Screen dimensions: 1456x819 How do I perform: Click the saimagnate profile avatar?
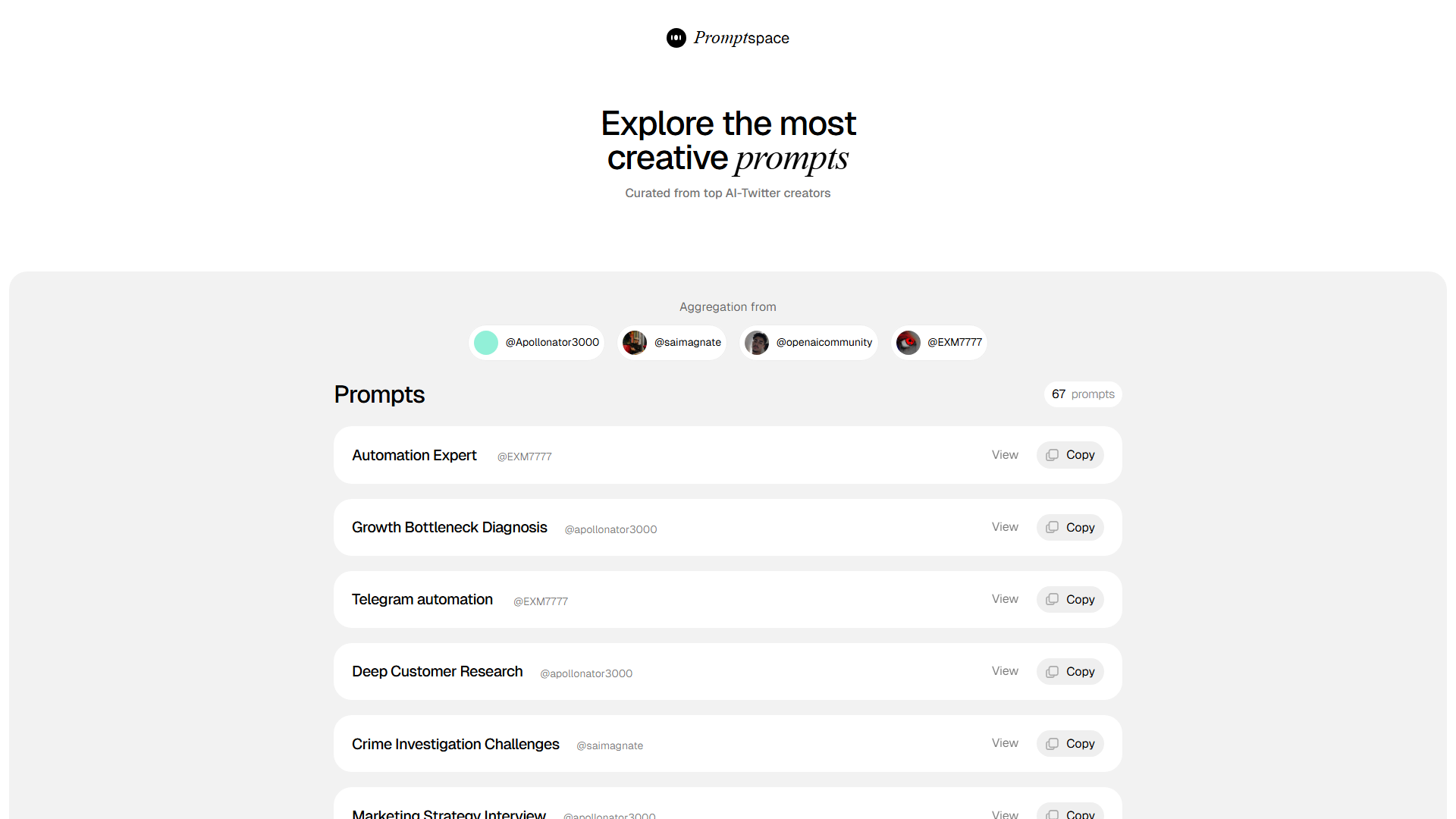(635, 343)
